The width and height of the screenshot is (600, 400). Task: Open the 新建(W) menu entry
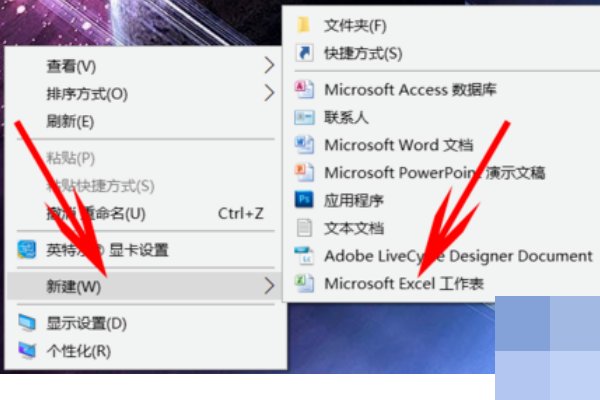coord(145,286)
